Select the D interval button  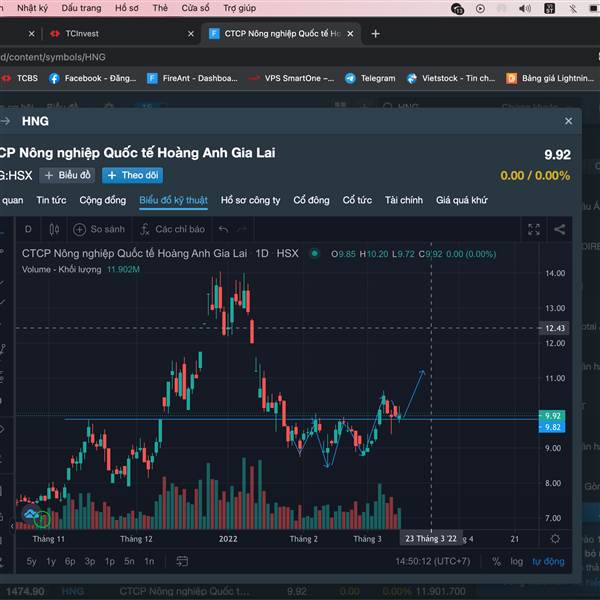pos(28,230)
